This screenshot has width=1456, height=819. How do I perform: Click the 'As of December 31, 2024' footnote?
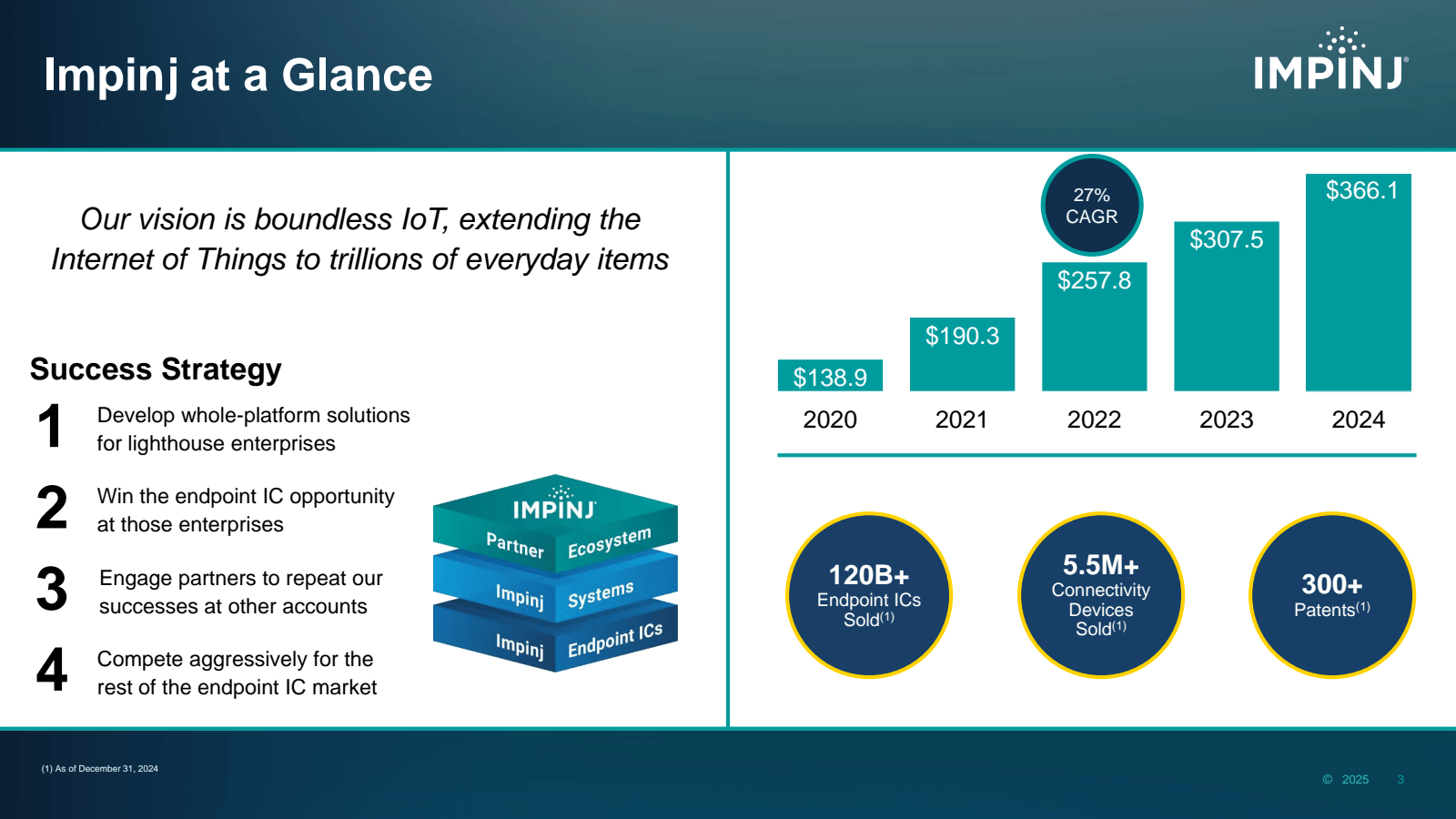coord(100,769)
